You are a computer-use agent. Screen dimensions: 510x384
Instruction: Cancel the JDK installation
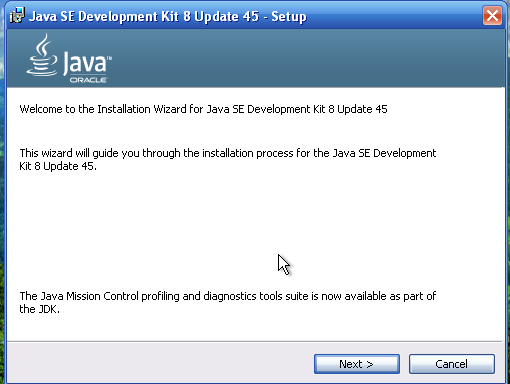(452, 364)
